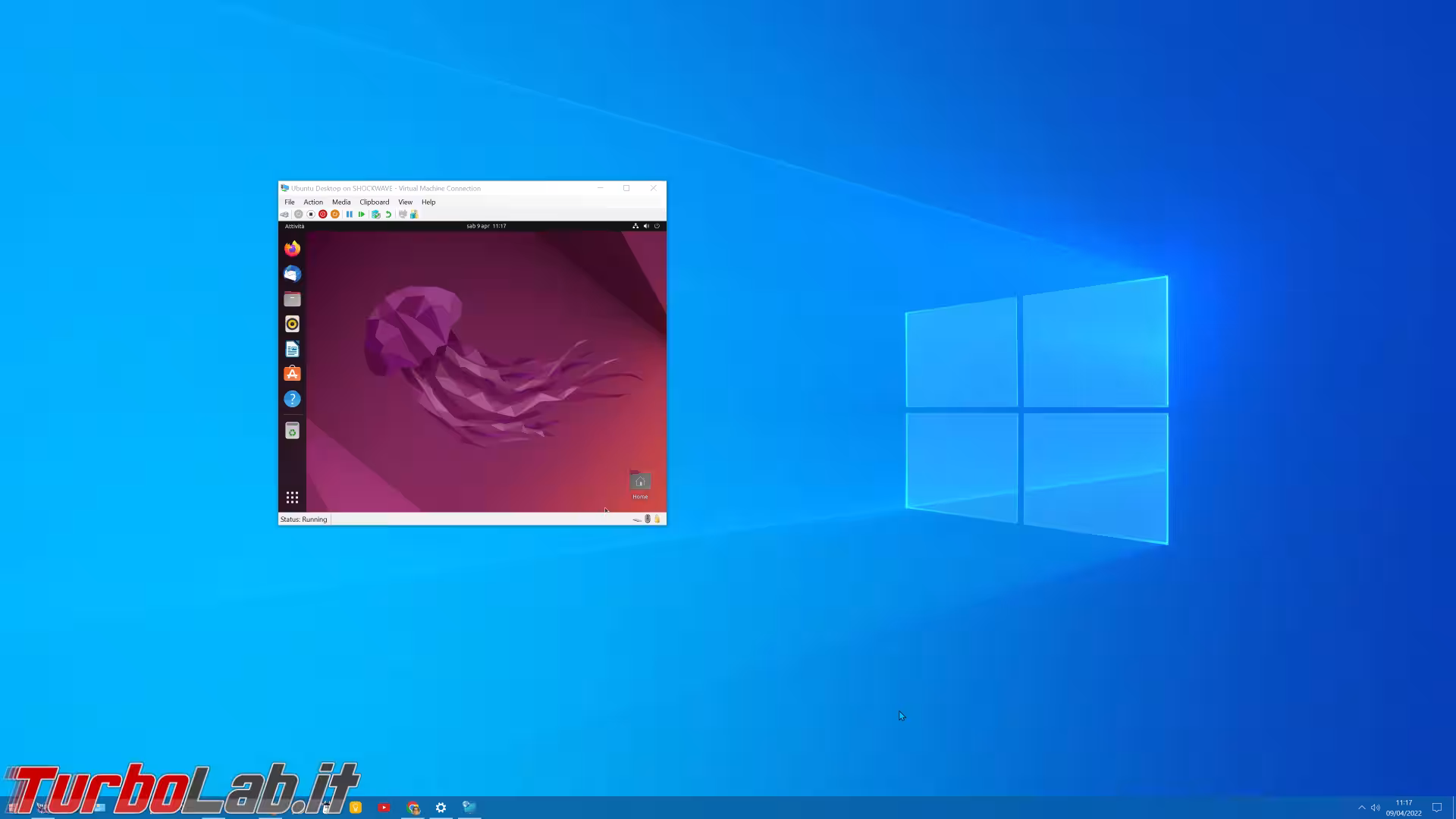
Task: Launch Firefox from Ubuntu dock
Action: coord(292,249)
